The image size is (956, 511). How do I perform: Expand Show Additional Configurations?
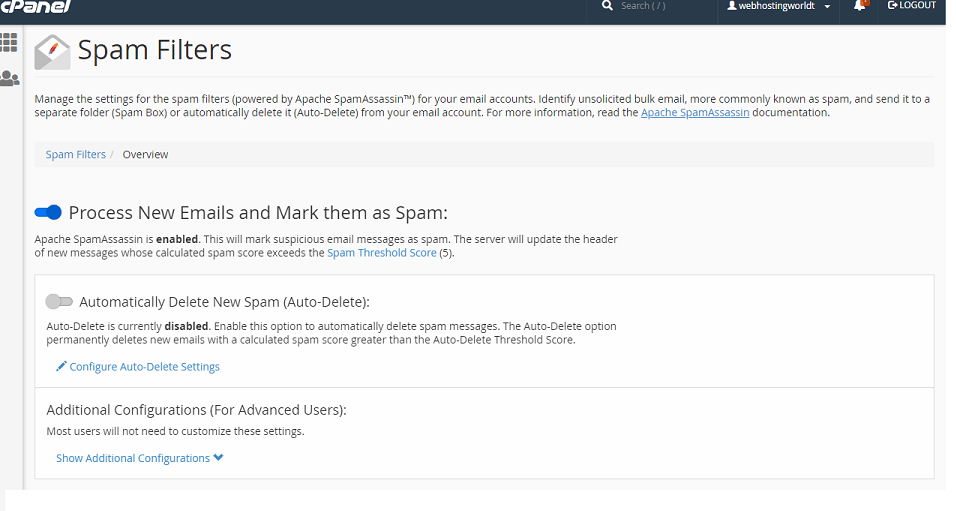(x=140, y=458)
